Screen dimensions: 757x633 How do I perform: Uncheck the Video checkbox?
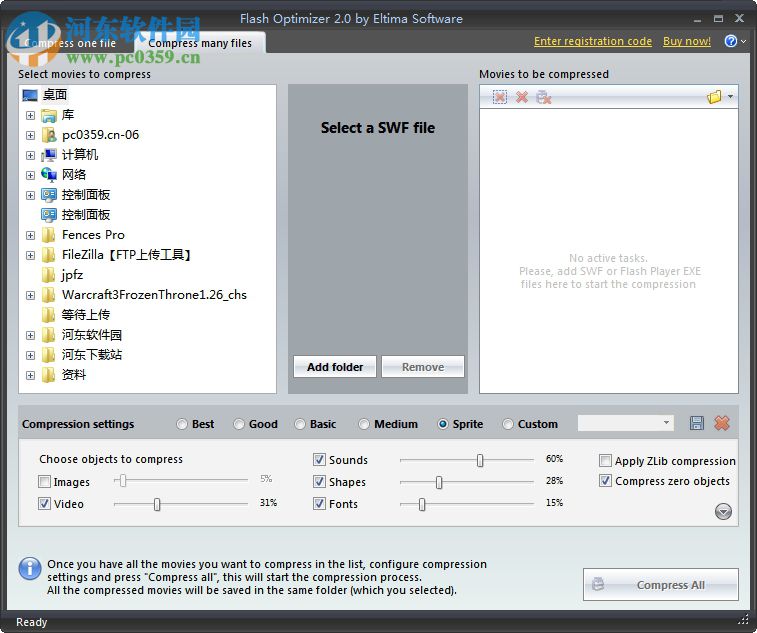[44, 504]
